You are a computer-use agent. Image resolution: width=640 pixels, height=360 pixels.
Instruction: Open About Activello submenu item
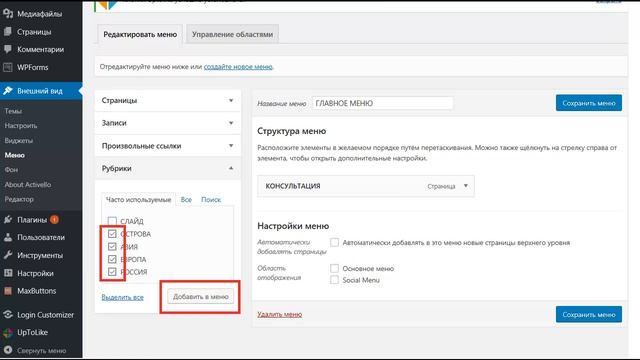(x=28, y=184)
